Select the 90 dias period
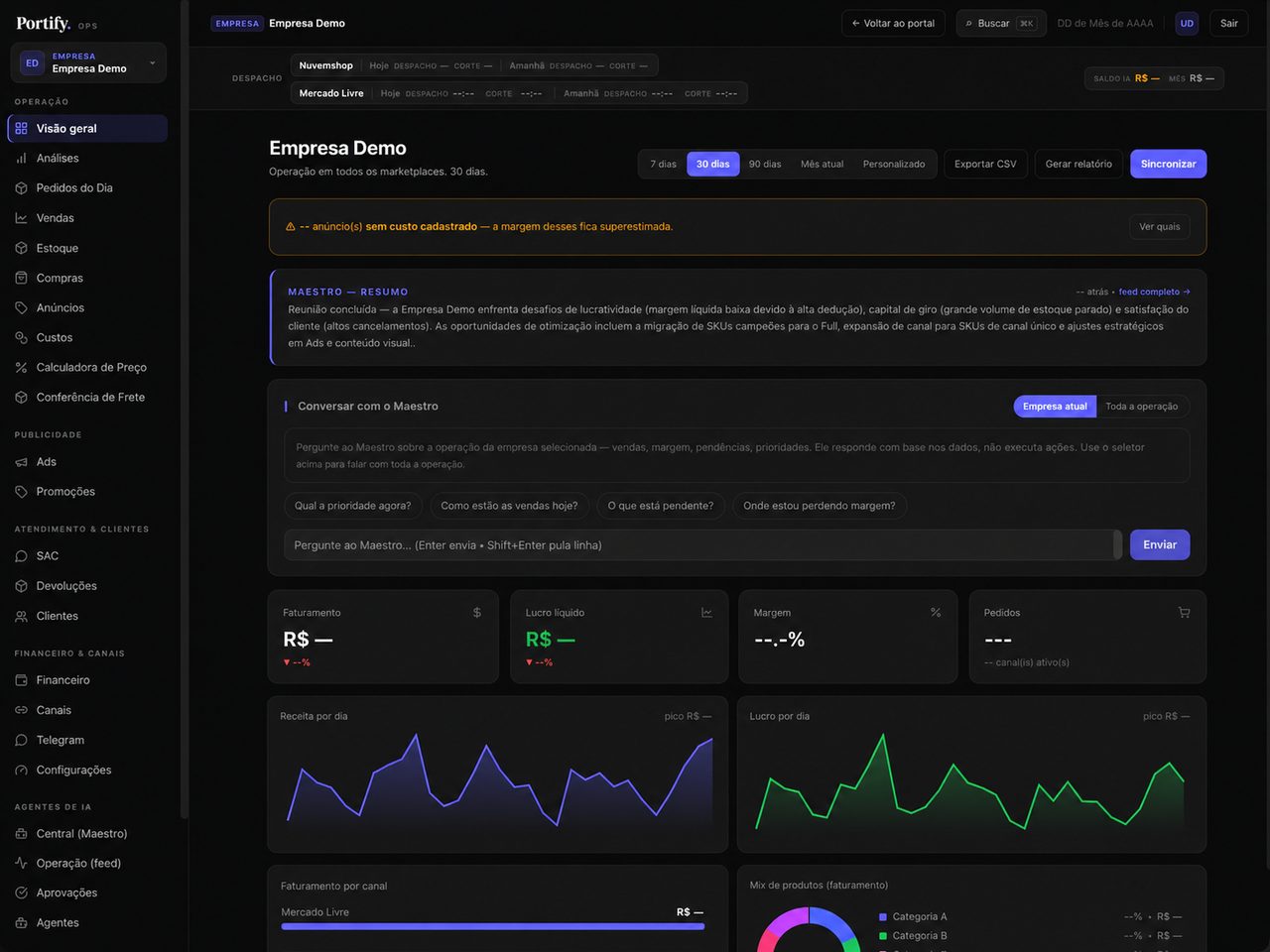1270x952 pixels. point(765,165)
